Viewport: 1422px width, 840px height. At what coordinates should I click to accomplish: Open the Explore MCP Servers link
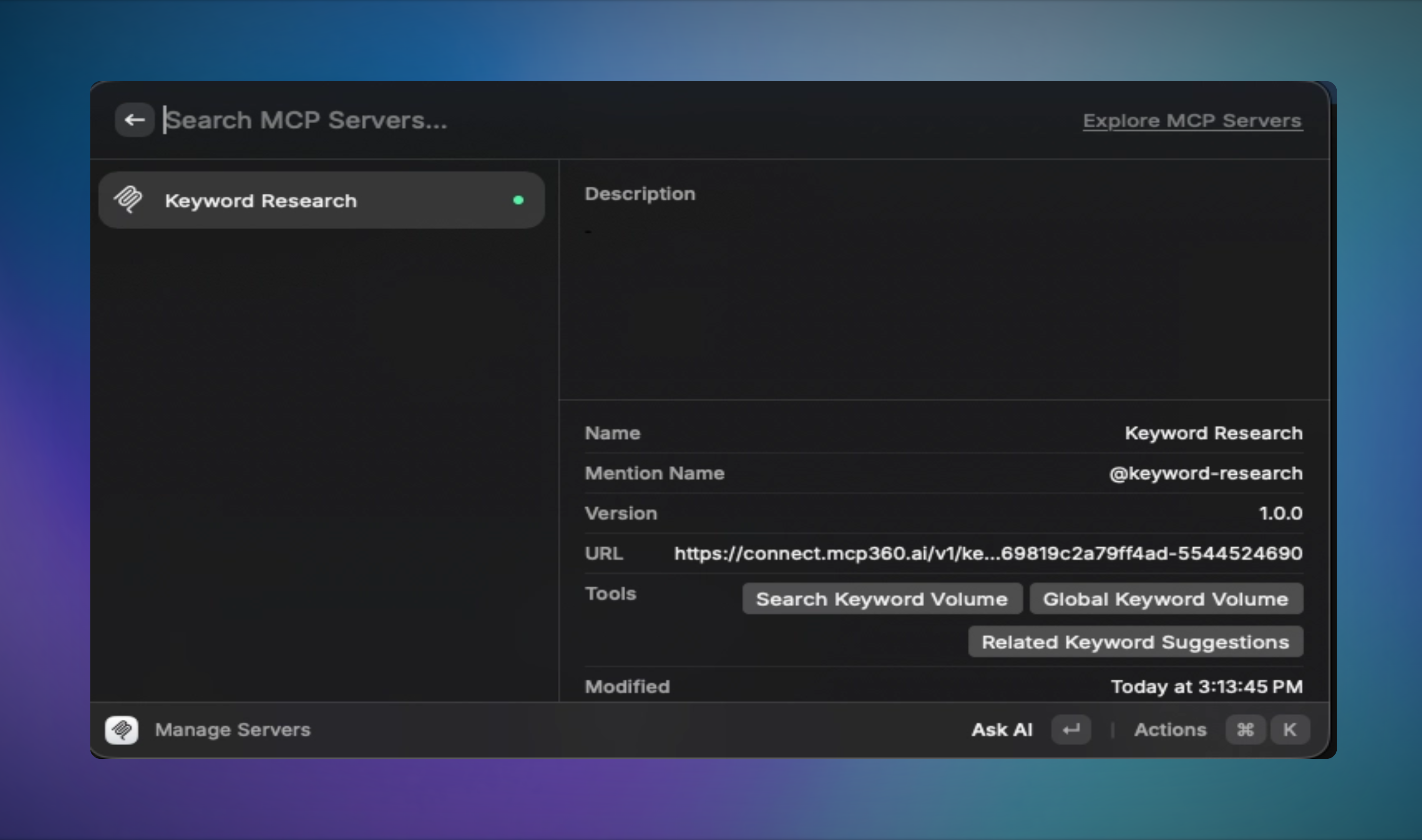[1193, 121]
